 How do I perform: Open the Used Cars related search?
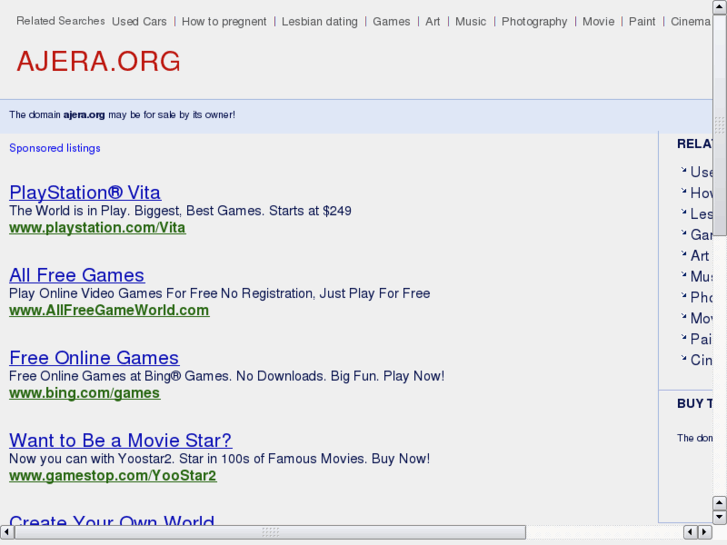pyautogui.click(x=139, y=21)
